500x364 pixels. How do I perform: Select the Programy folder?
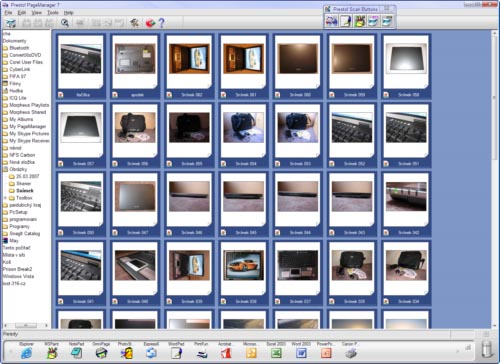(19, 226)
